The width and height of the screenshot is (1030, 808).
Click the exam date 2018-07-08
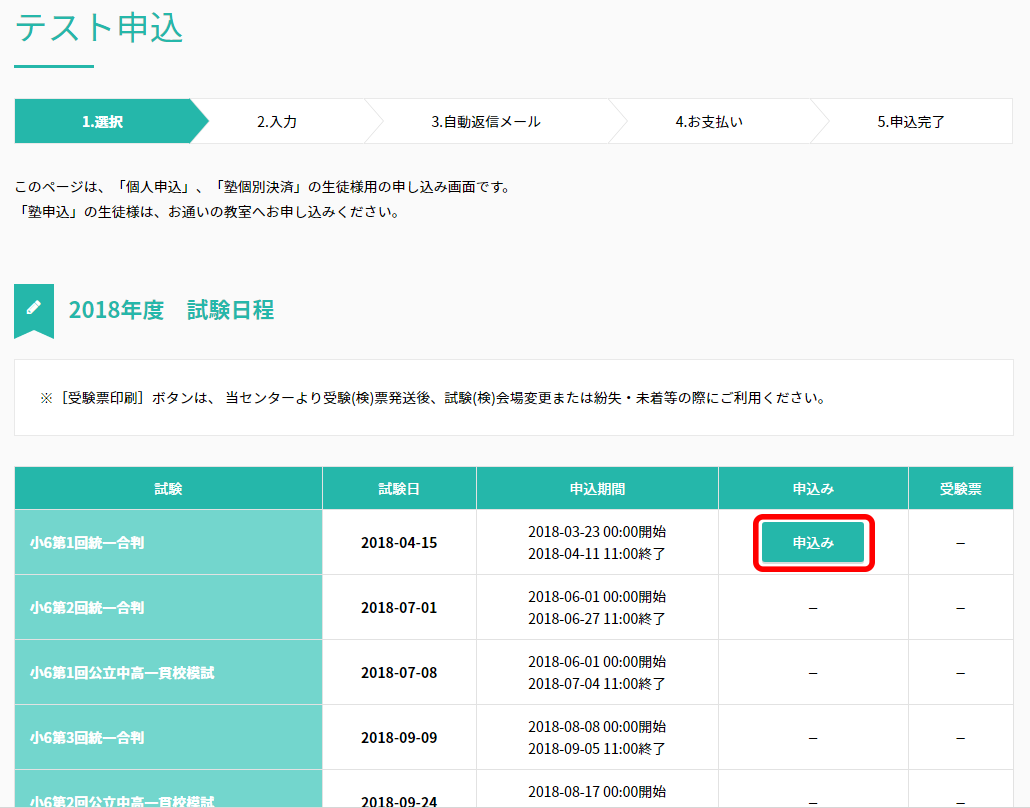pyautogui.click(x=399, y=673)
